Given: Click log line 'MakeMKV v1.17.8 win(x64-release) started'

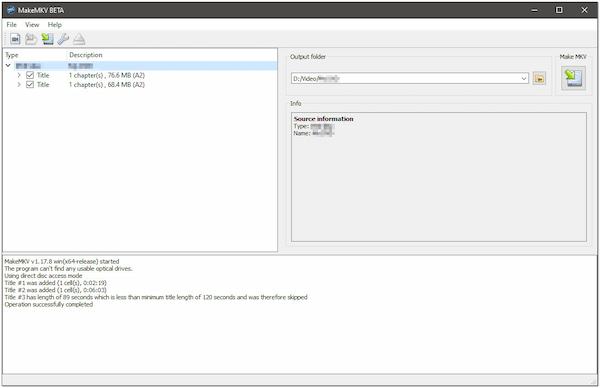Looking at the screenshot, I should [62, 262].
